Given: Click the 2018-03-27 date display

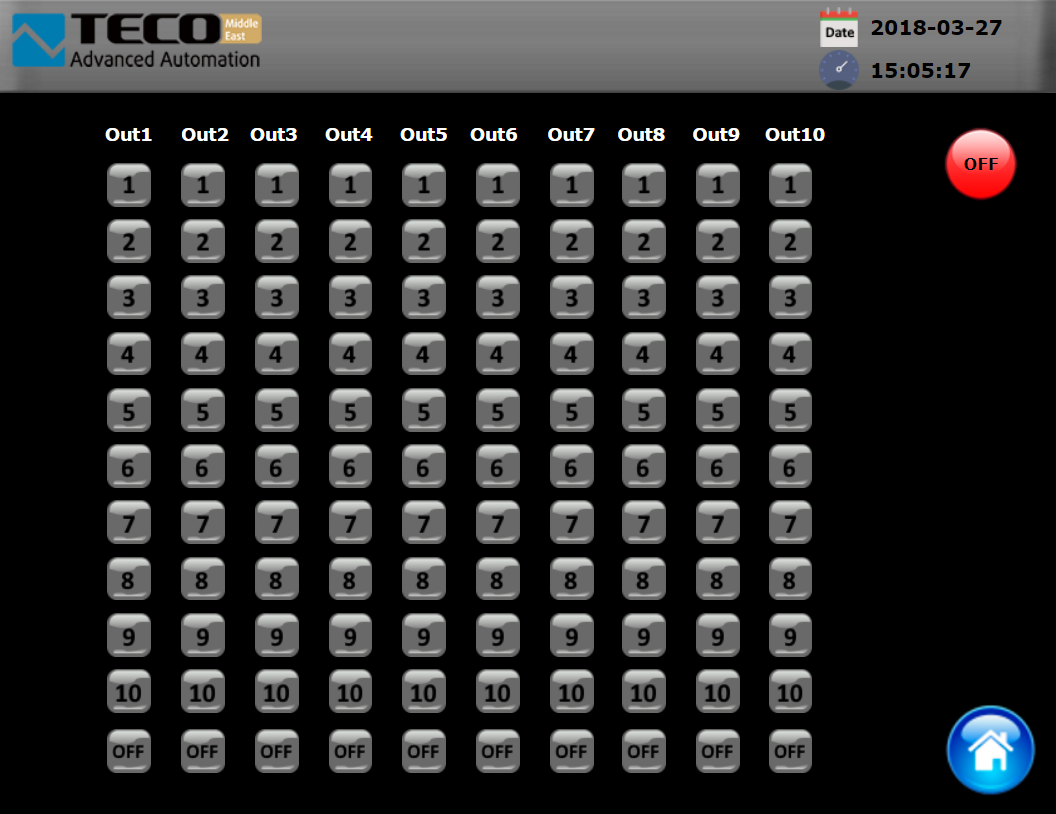Looking at the screenshot, I should [936, 28].
